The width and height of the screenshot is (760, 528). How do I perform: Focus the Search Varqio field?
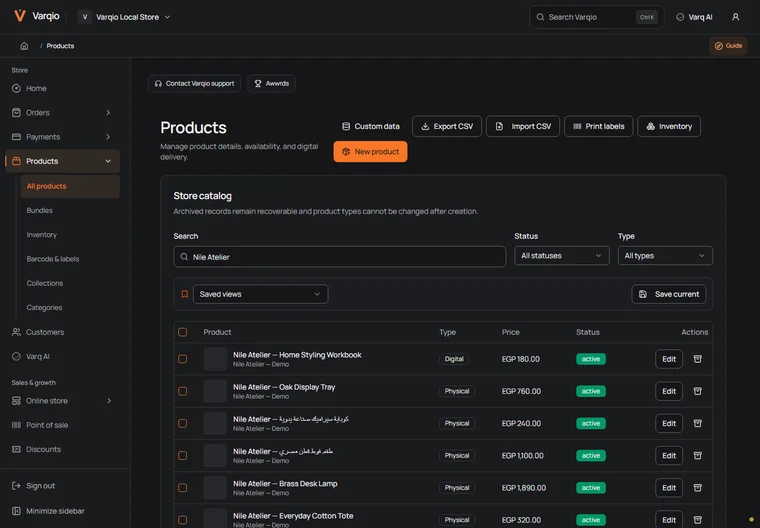coord(597,17)
